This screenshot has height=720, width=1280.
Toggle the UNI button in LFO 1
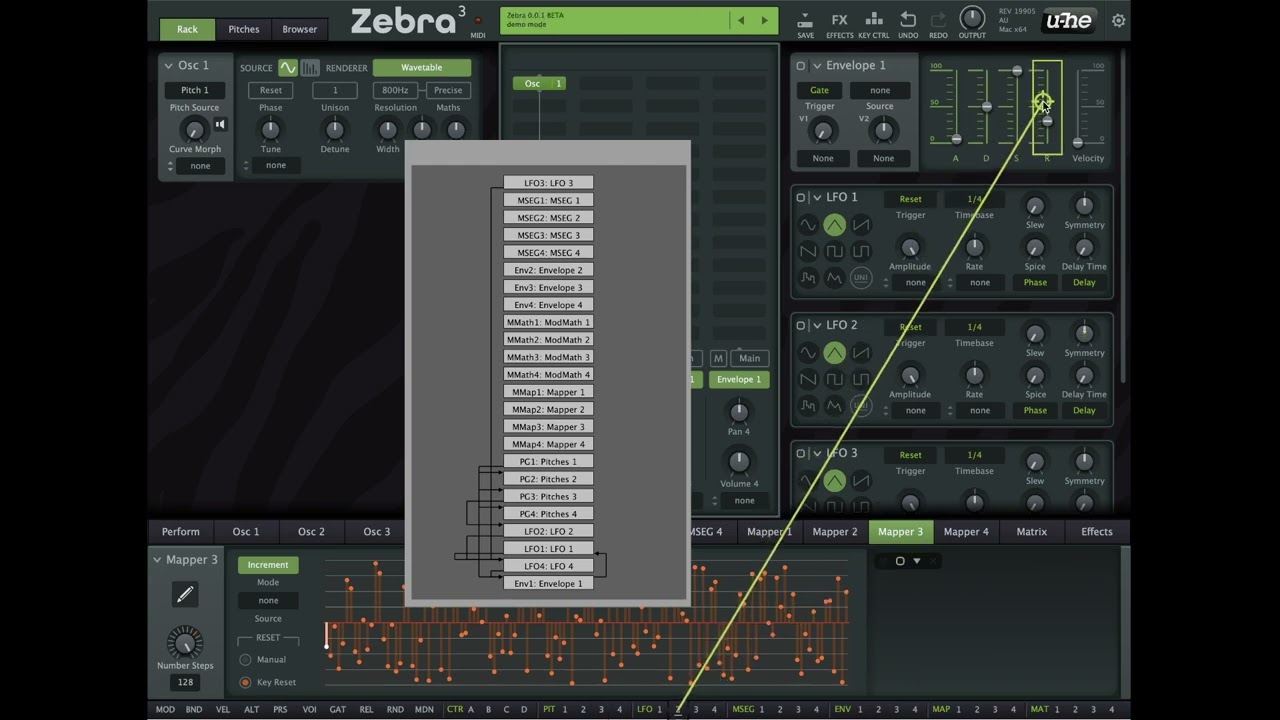coord(860,277)
